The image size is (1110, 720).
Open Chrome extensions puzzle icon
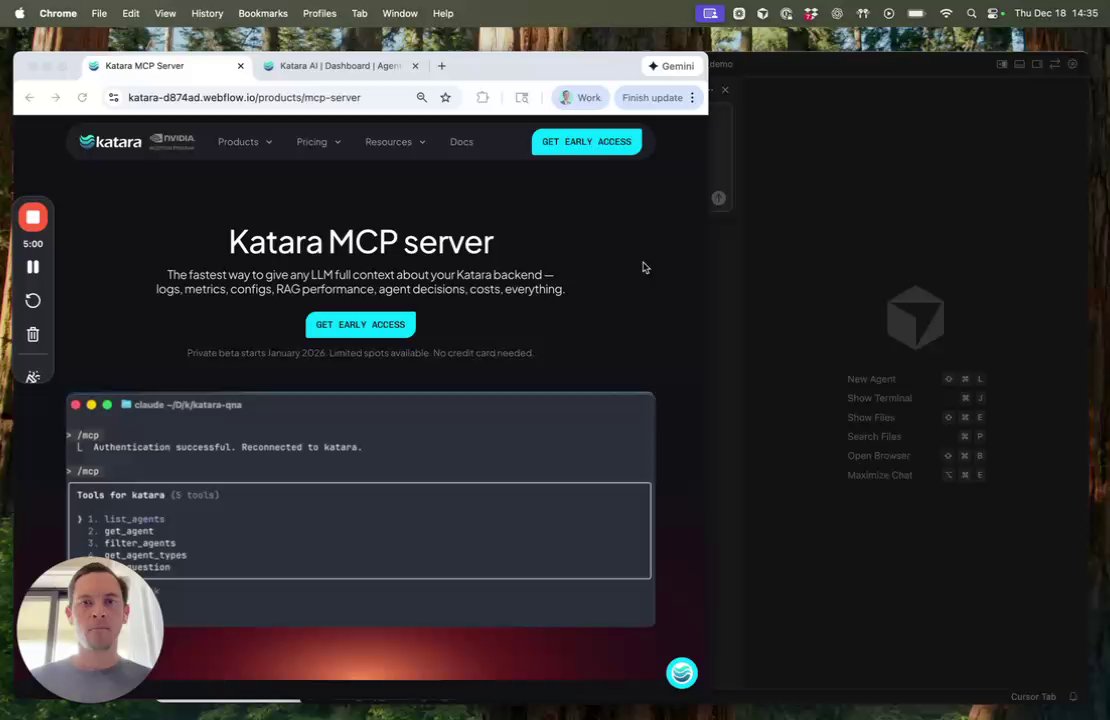(482, 98)
